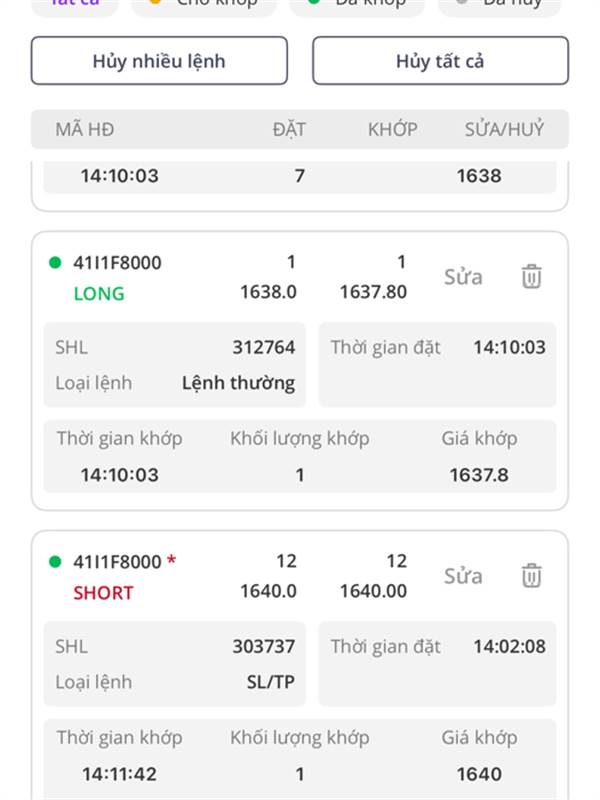Viewport: 600px width, 800px height.
Task: Tap the red asterisk next to SHORT 41I1F8000
Action: click(171, 561)
